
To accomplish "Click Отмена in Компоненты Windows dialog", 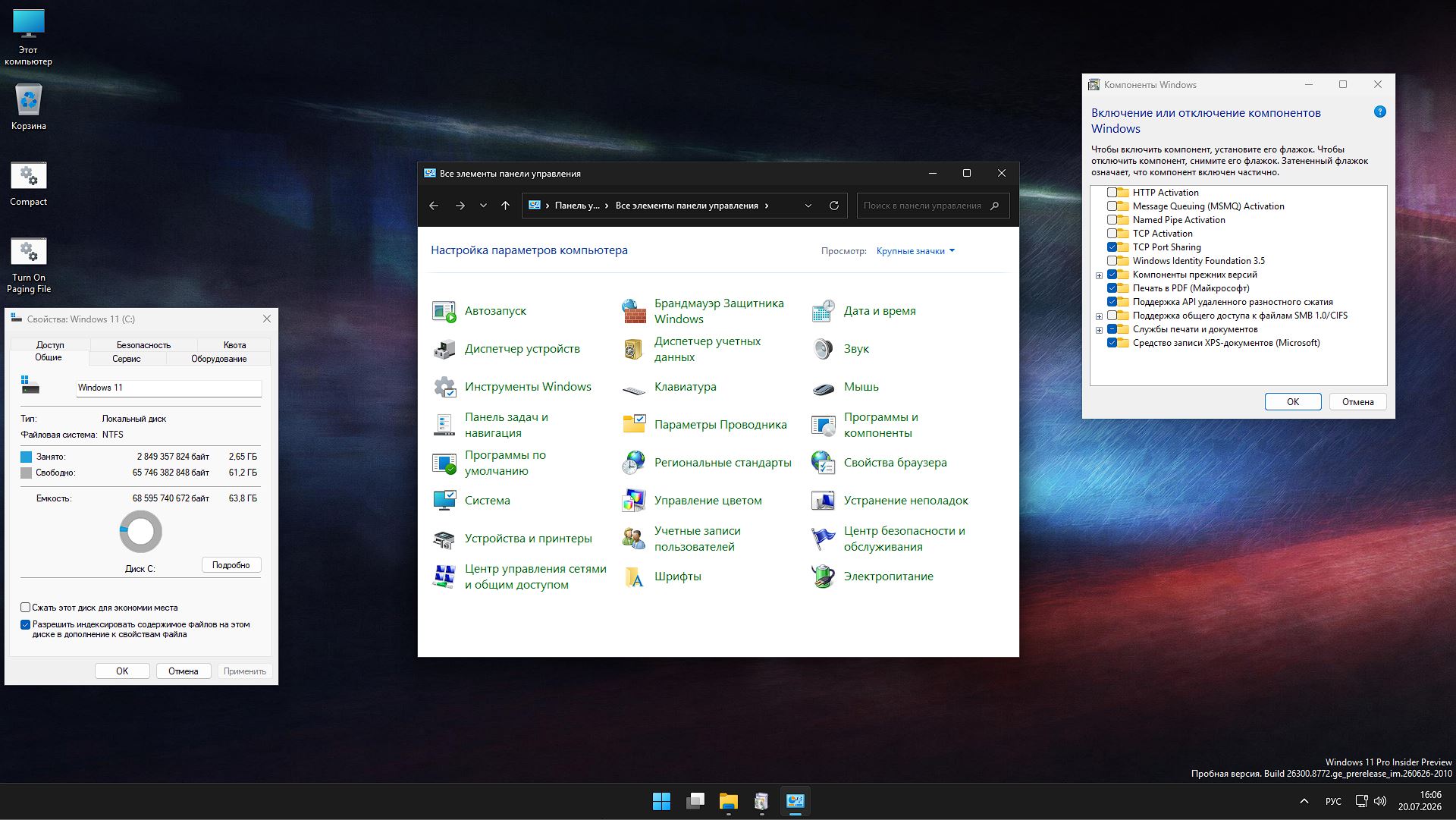I will [1357, 402].
